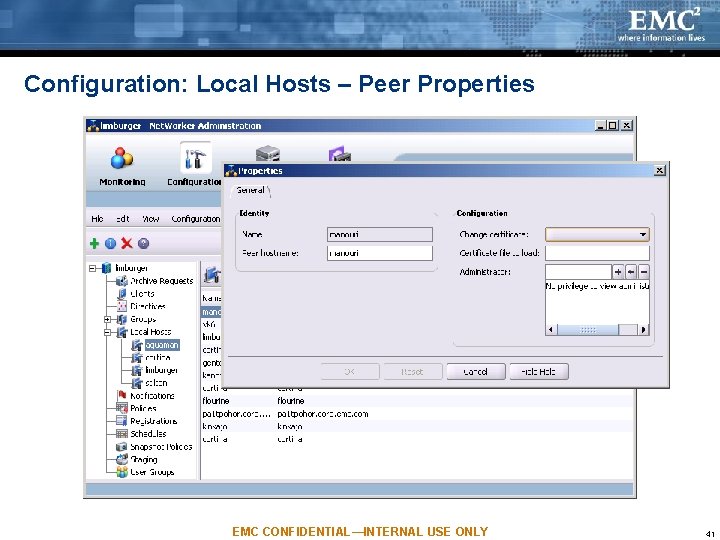Select the limburger host under Local Hosts
The image size is (720, 540).
click(x=161, y=370)
